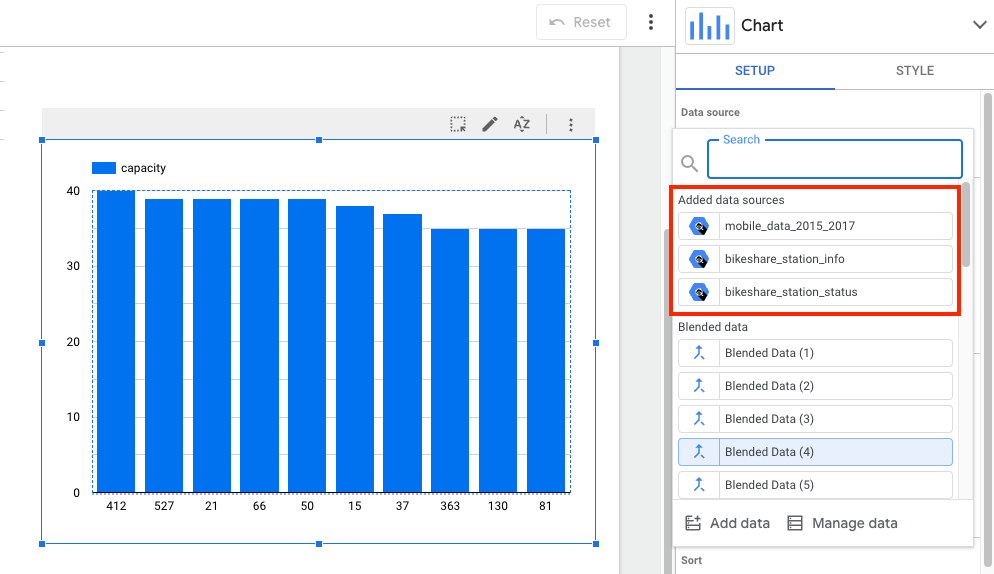Click the bar for station 412
This screenshot has height=574, width=994.
tap(116, 341)
